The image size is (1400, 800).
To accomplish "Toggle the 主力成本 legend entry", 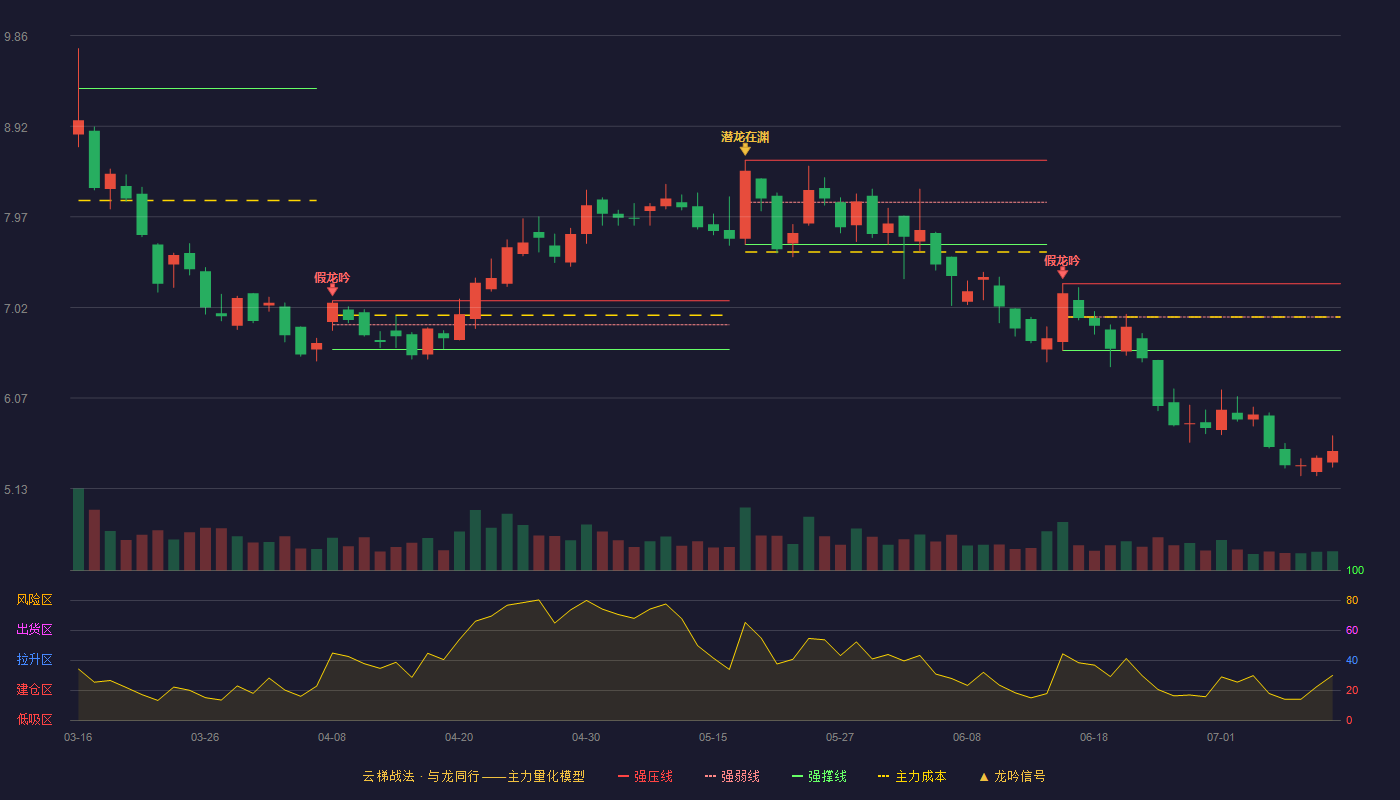I will [x=912, y=776].
